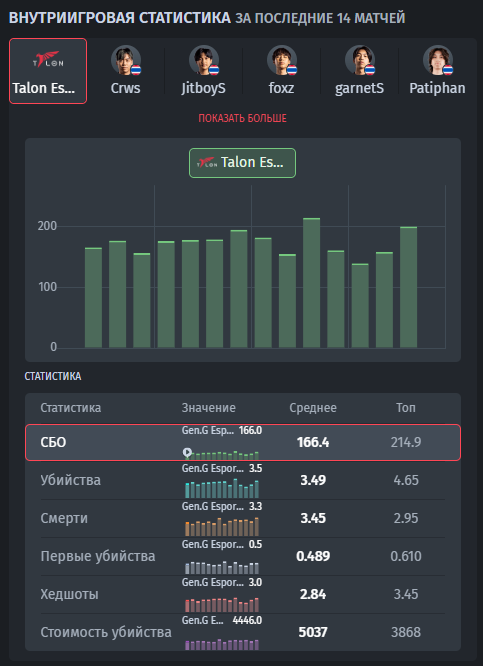The image size is (483, 666).
Task: Click top value 214.9
Action: click(x=406, y=443)
